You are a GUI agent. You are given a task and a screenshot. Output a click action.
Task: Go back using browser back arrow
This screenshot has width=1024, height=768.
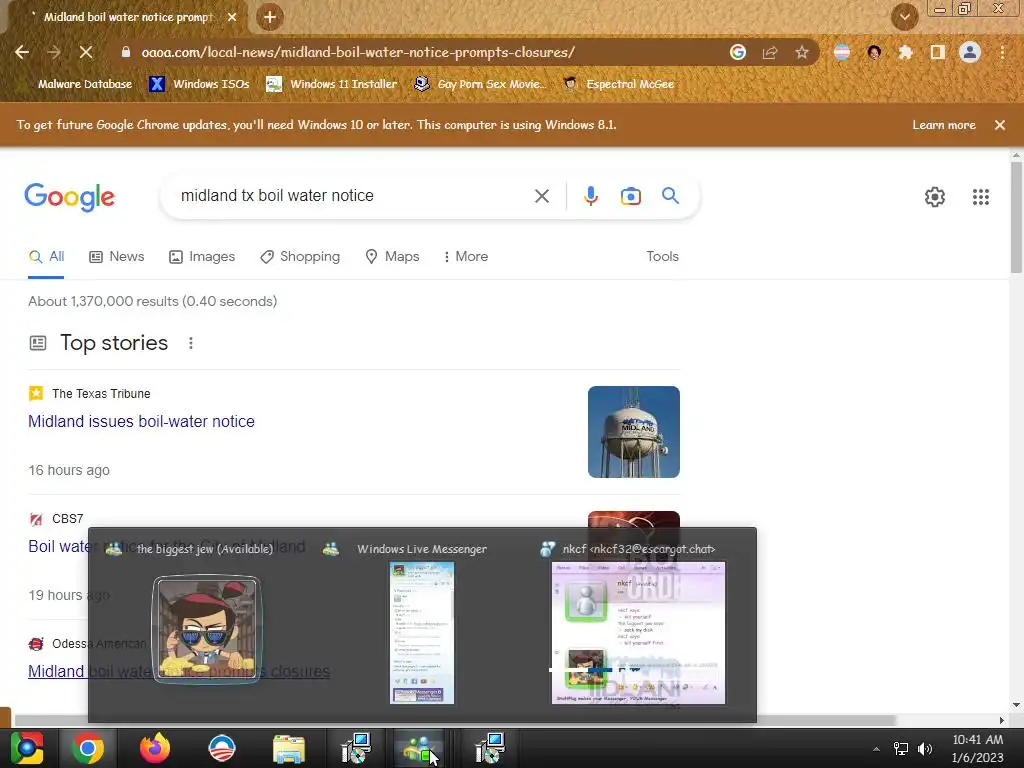(22, 52)
